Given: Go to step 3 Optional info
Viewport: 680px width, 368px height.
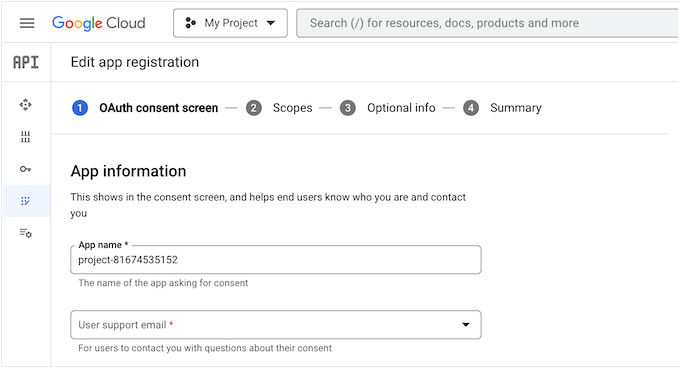Looking at the screenshot, I should click(x=387, y=108).
